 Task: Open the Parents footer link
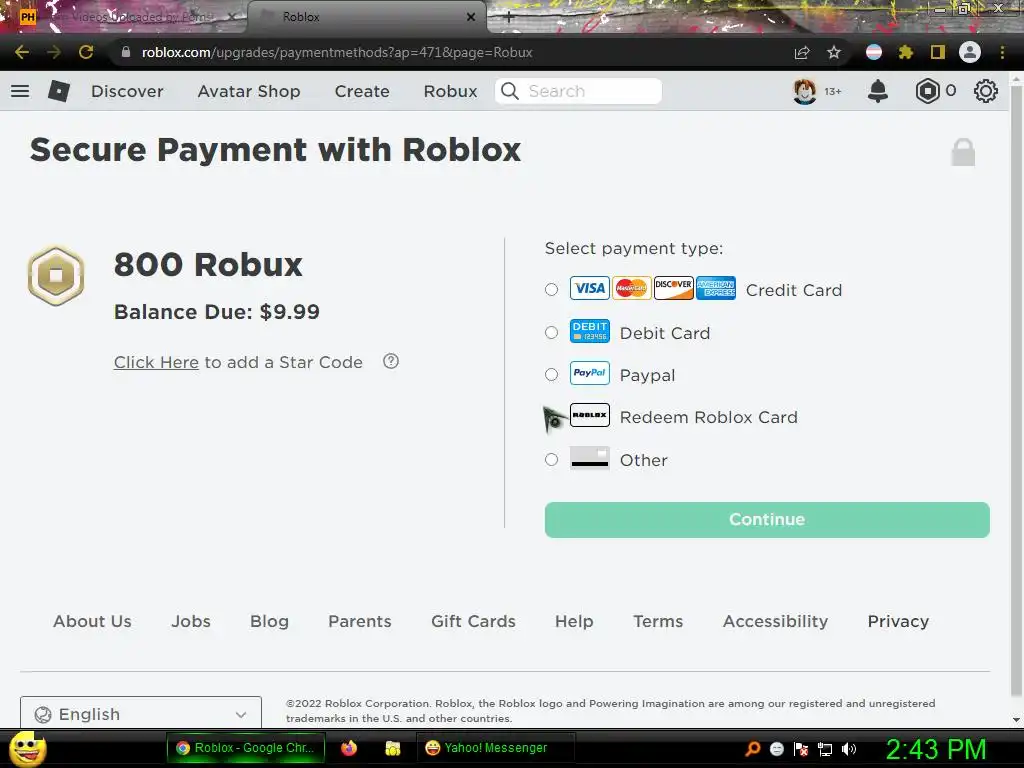tap(360, 621)
